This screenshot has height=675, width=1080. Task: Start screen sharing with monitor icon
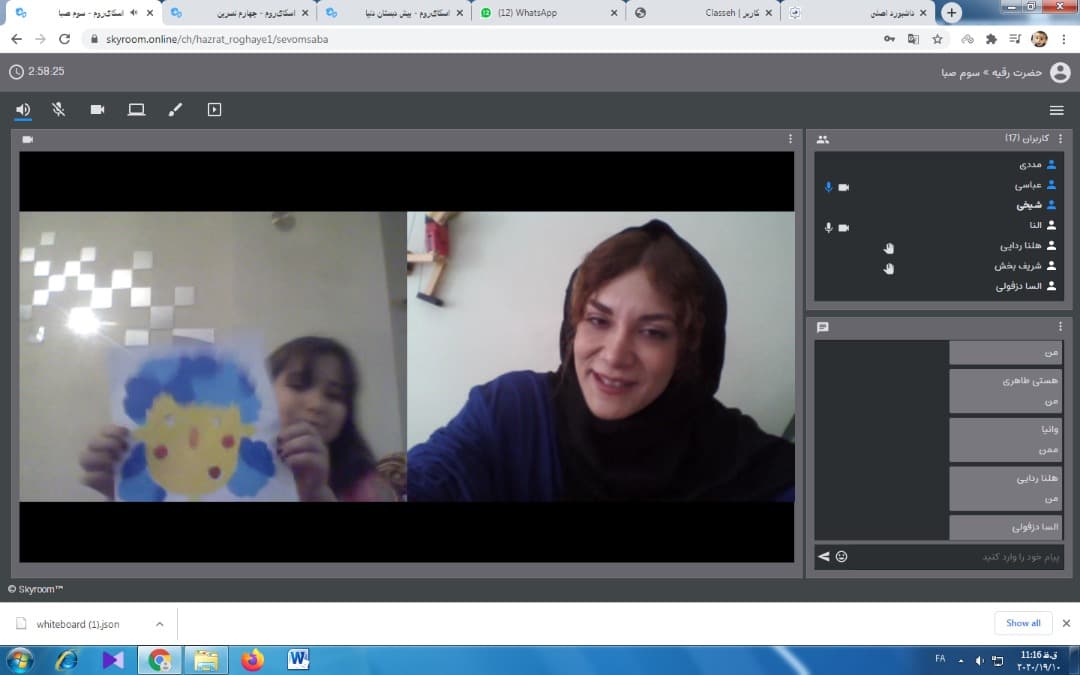click(136, 110)
